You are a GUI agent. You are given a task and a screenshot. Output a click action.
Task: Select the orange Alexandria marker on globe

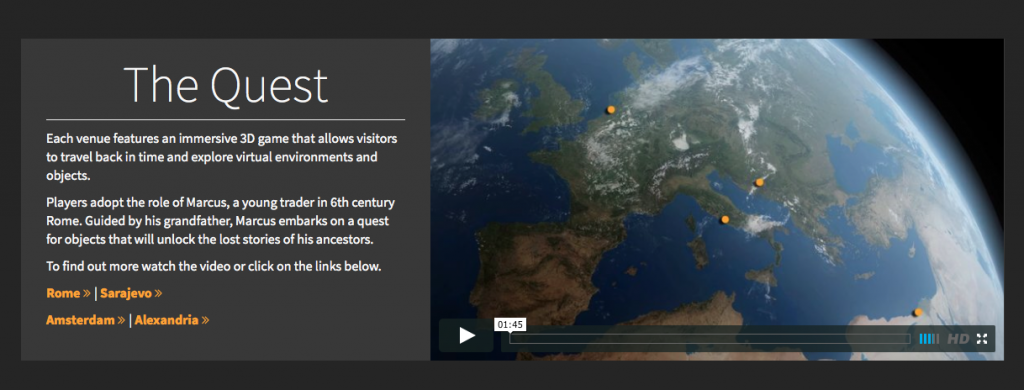click(x=918, y=312)
